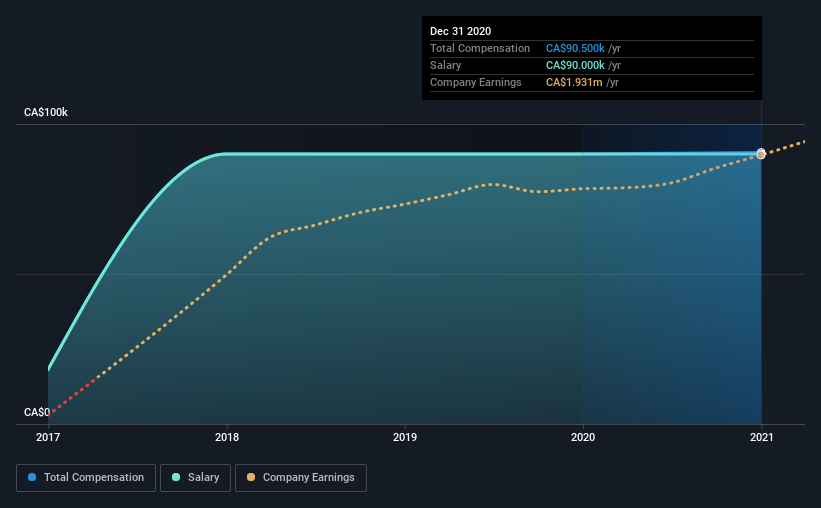The height and width of the screenshot is (508, 821).
Task: Click the CA$100k y-axis label
Action: 46,112
